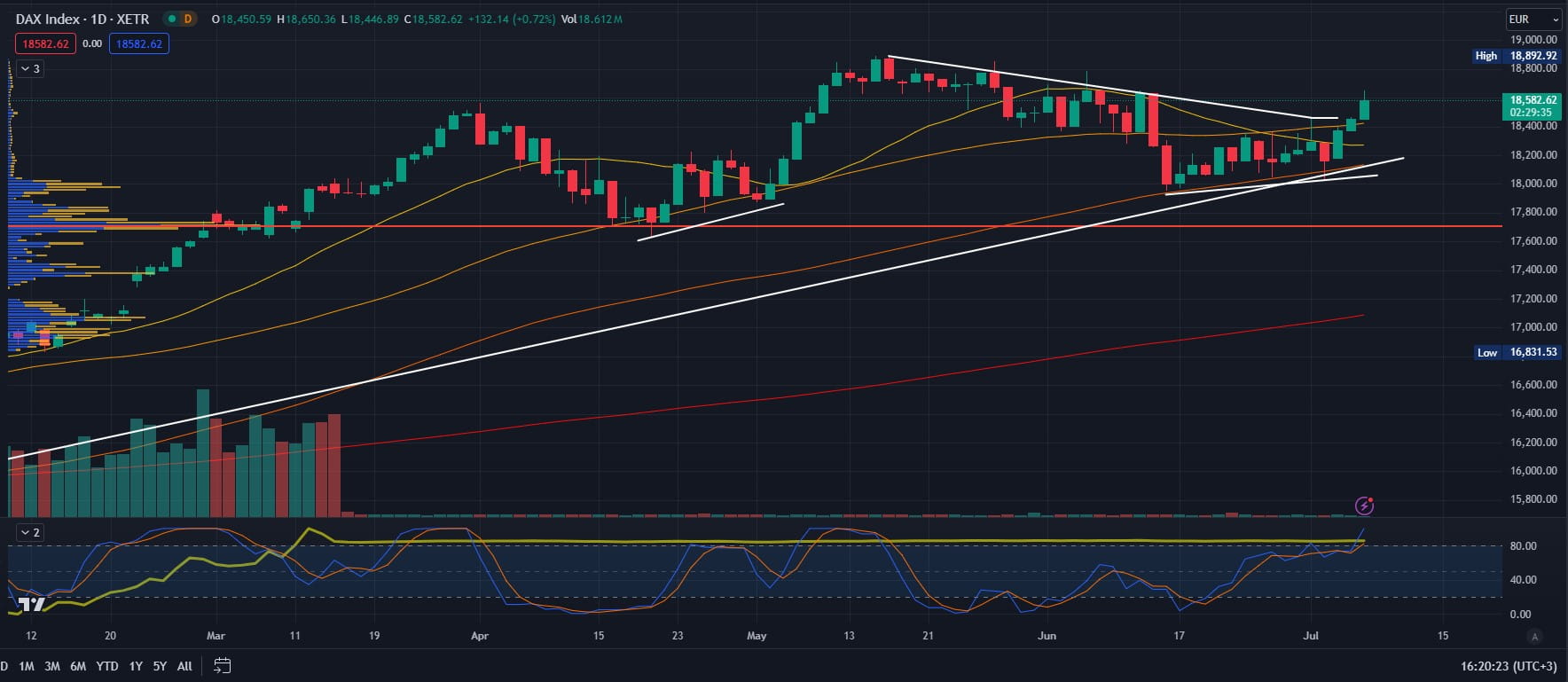The width and height of the screenshot is (1568, 682).
Task: Click the red sell price 18582.62 button
Action: [45, 43]
